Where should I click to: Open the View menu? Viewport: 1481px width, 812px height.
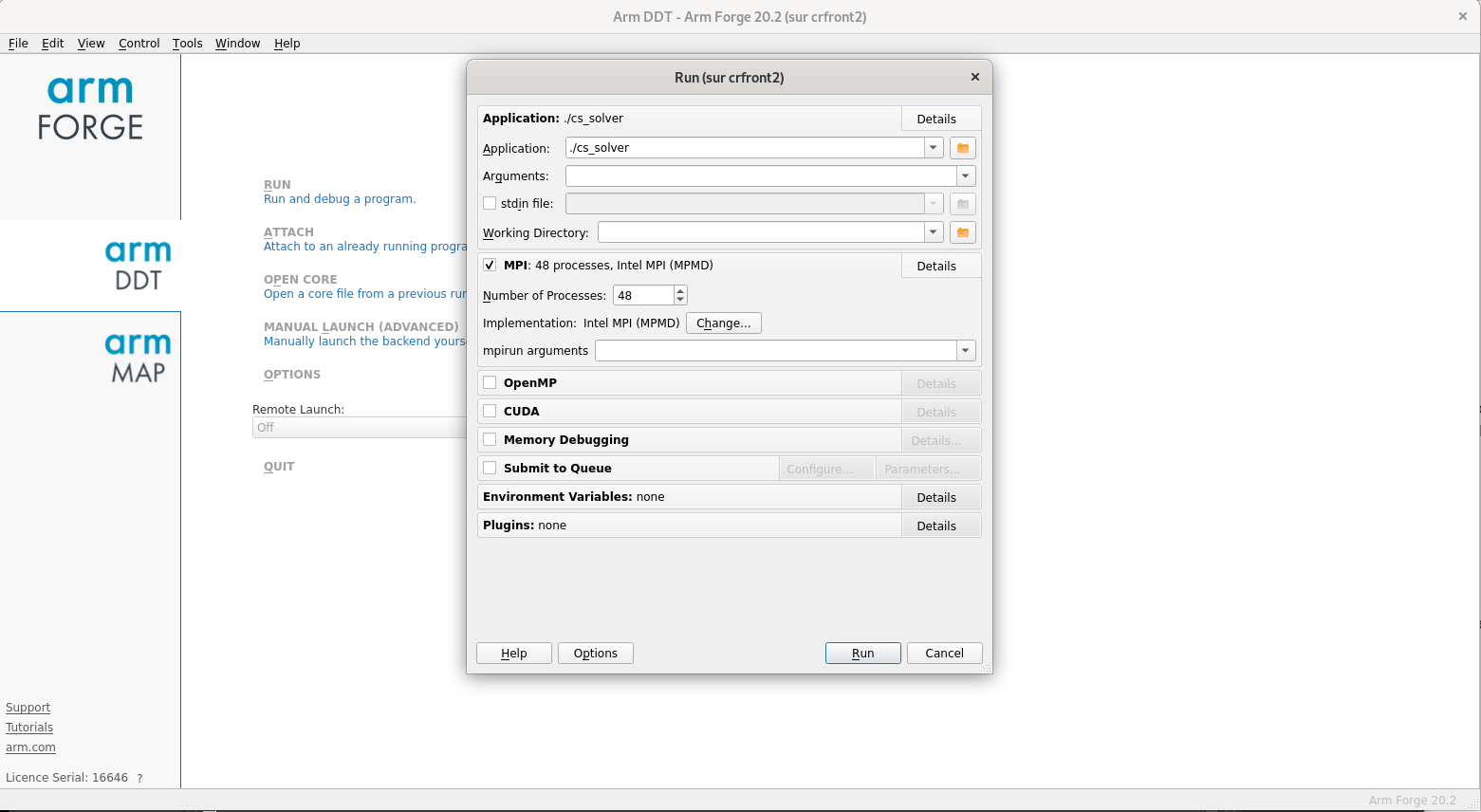91,44
